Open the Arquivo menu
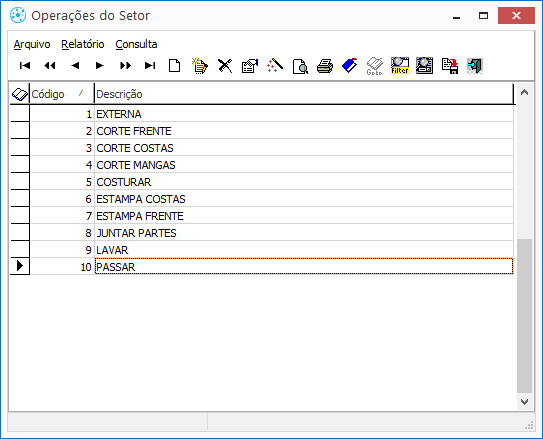543x439 pixels. (x=32, y=44)
